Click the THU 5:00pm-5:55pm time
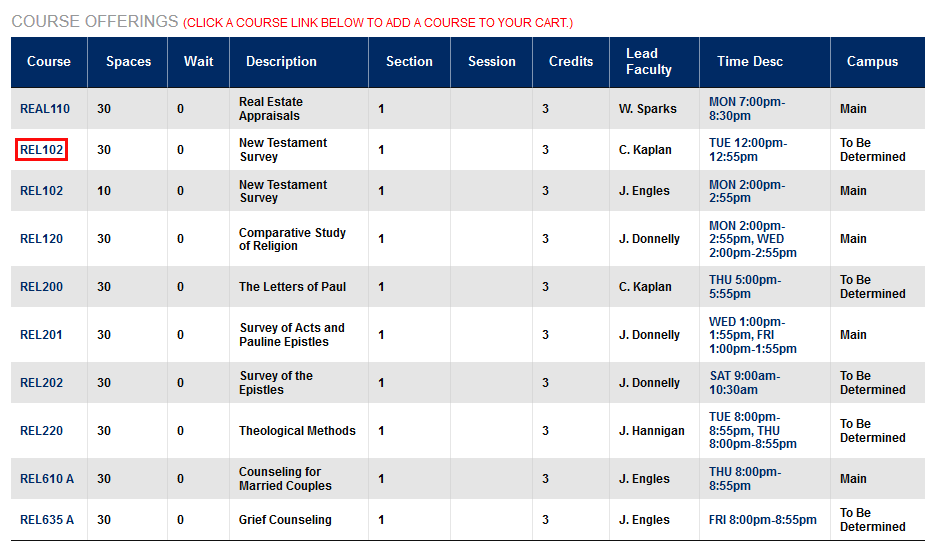This screenshot has width=935, height=559. 745,286
